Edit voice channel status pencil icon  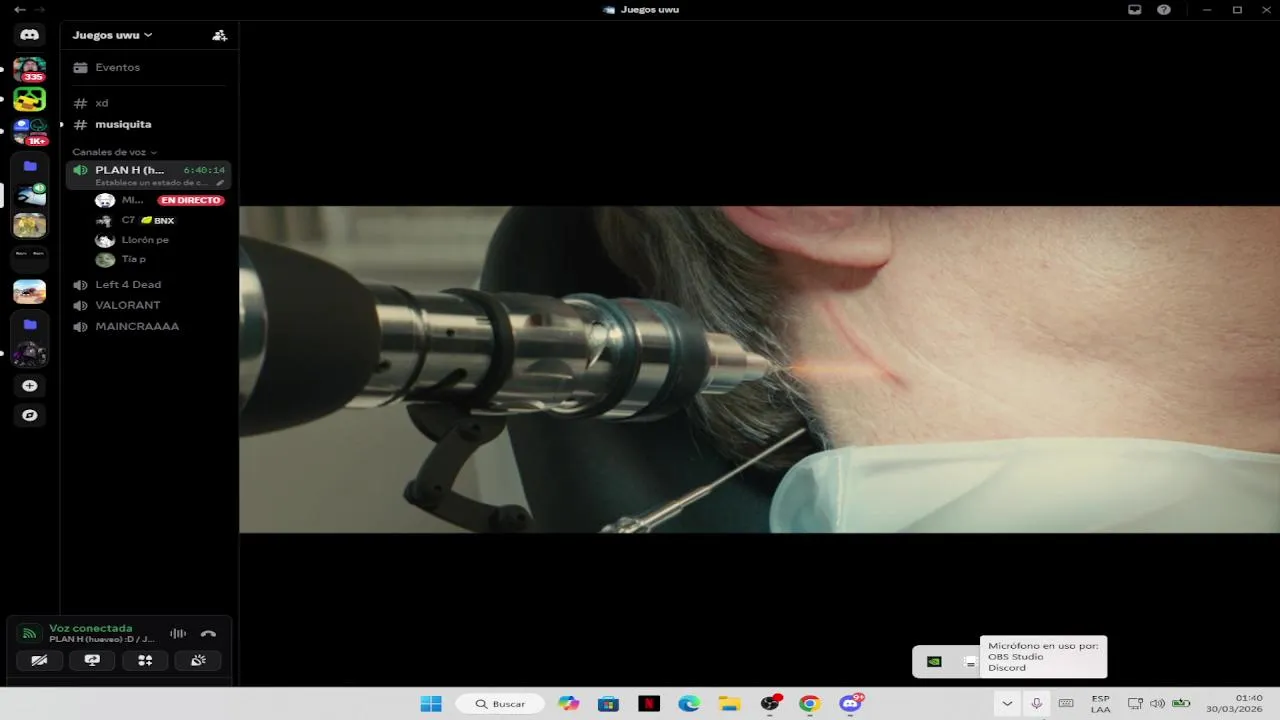point(220,183)
